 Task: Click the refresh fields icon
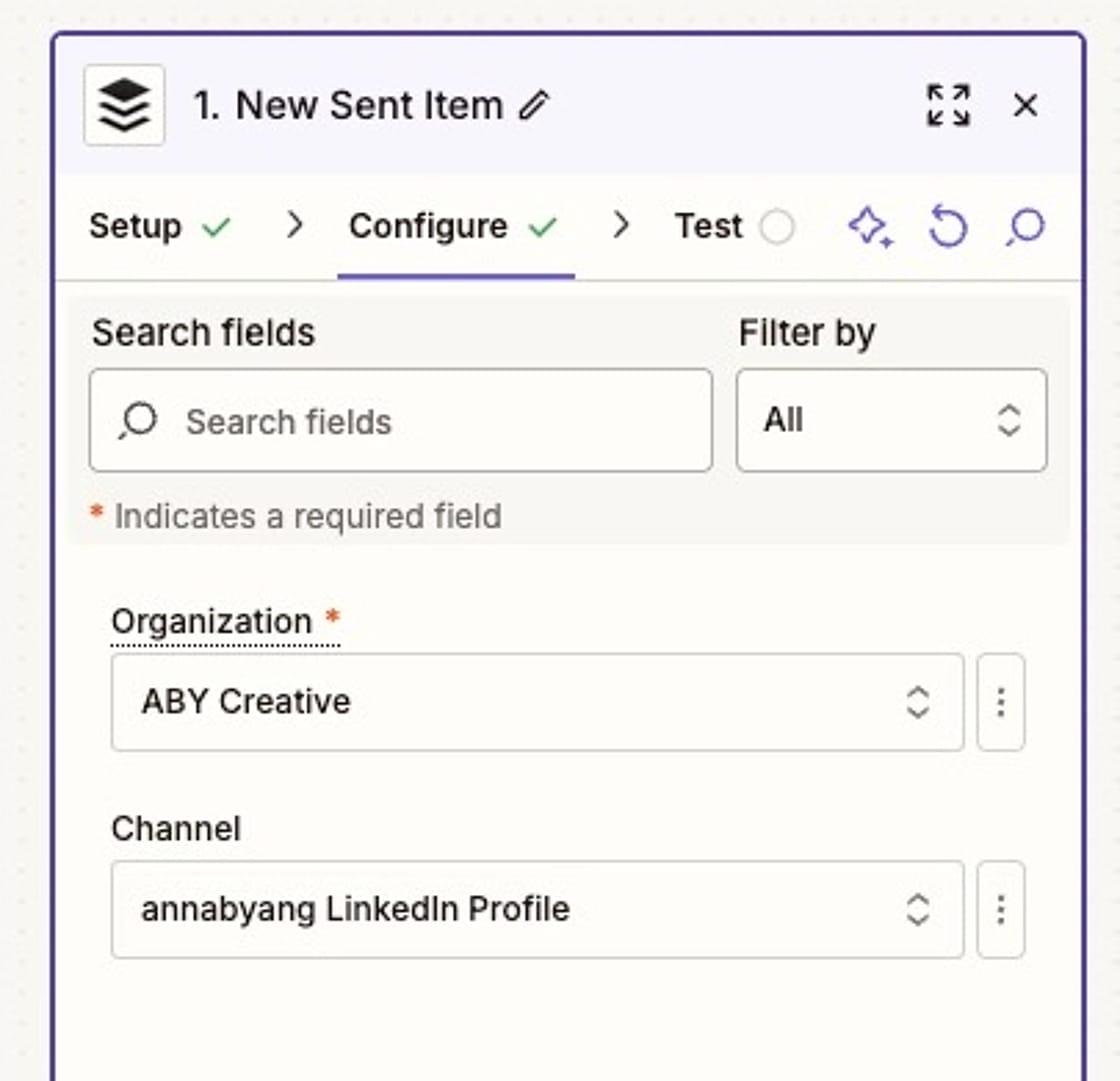947,227
